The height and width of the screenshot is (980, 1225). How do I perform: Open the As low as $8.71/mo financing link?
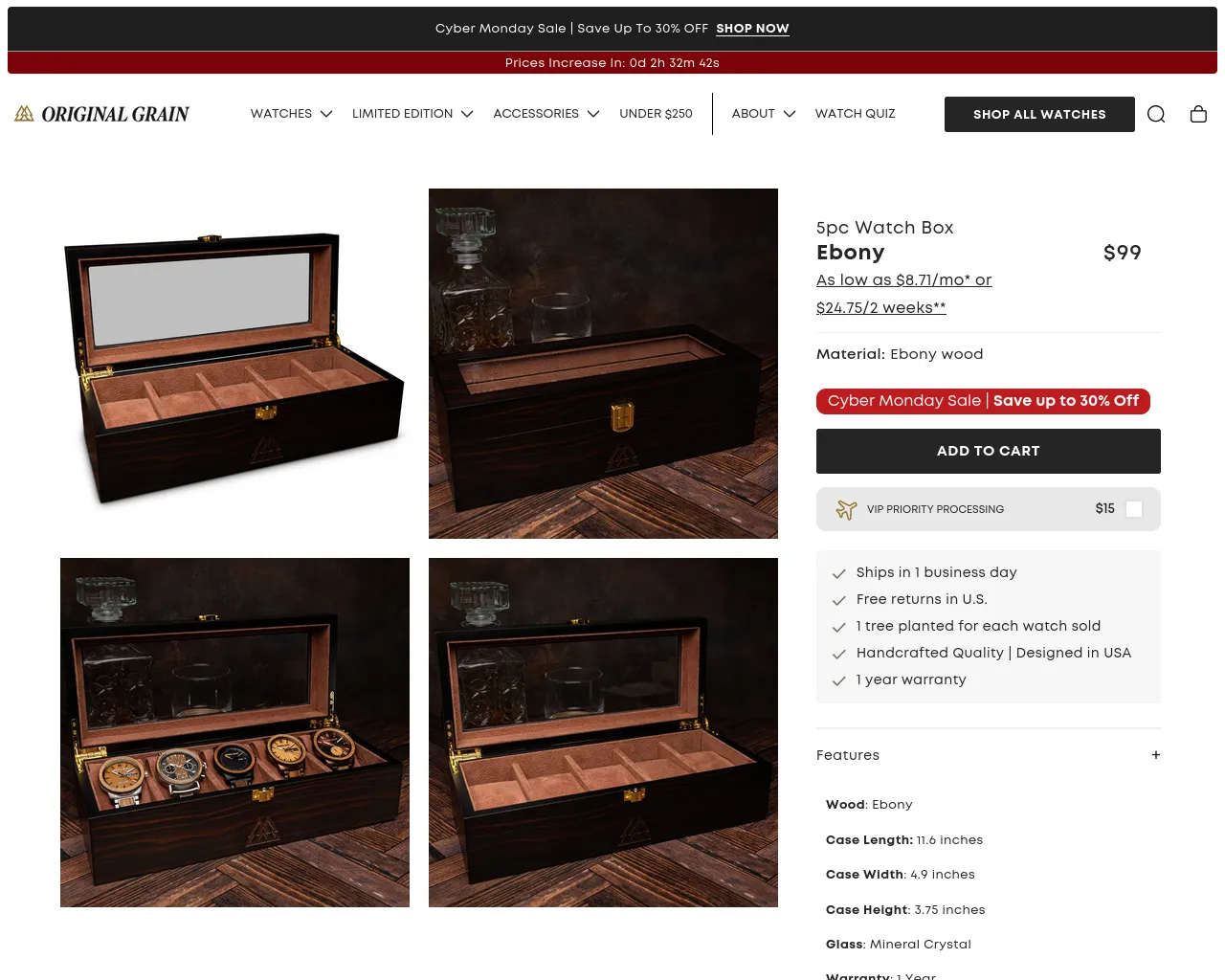[903, 280]
